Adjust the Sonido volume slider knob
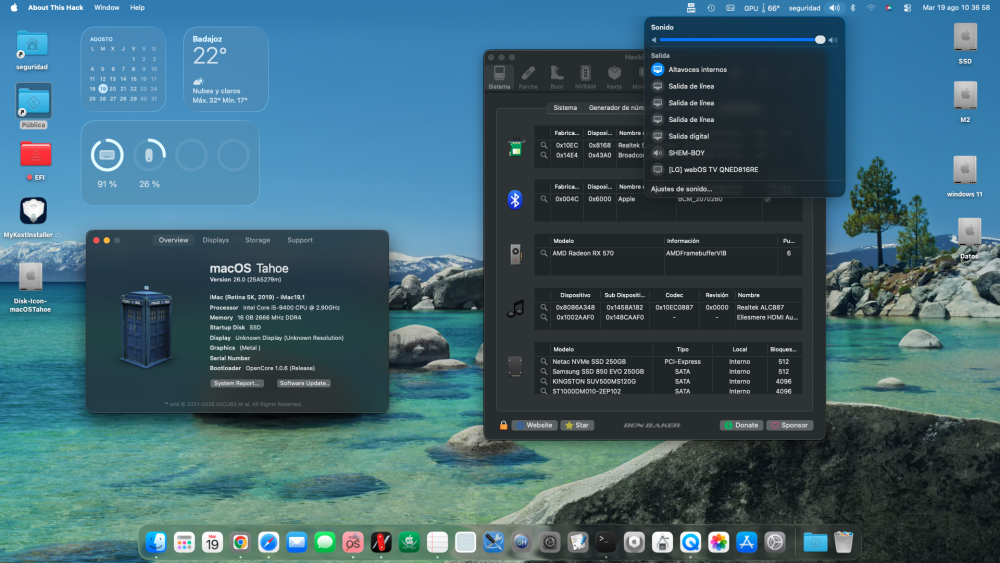The width and height of the screenshot is (1000, 563). 820,40
